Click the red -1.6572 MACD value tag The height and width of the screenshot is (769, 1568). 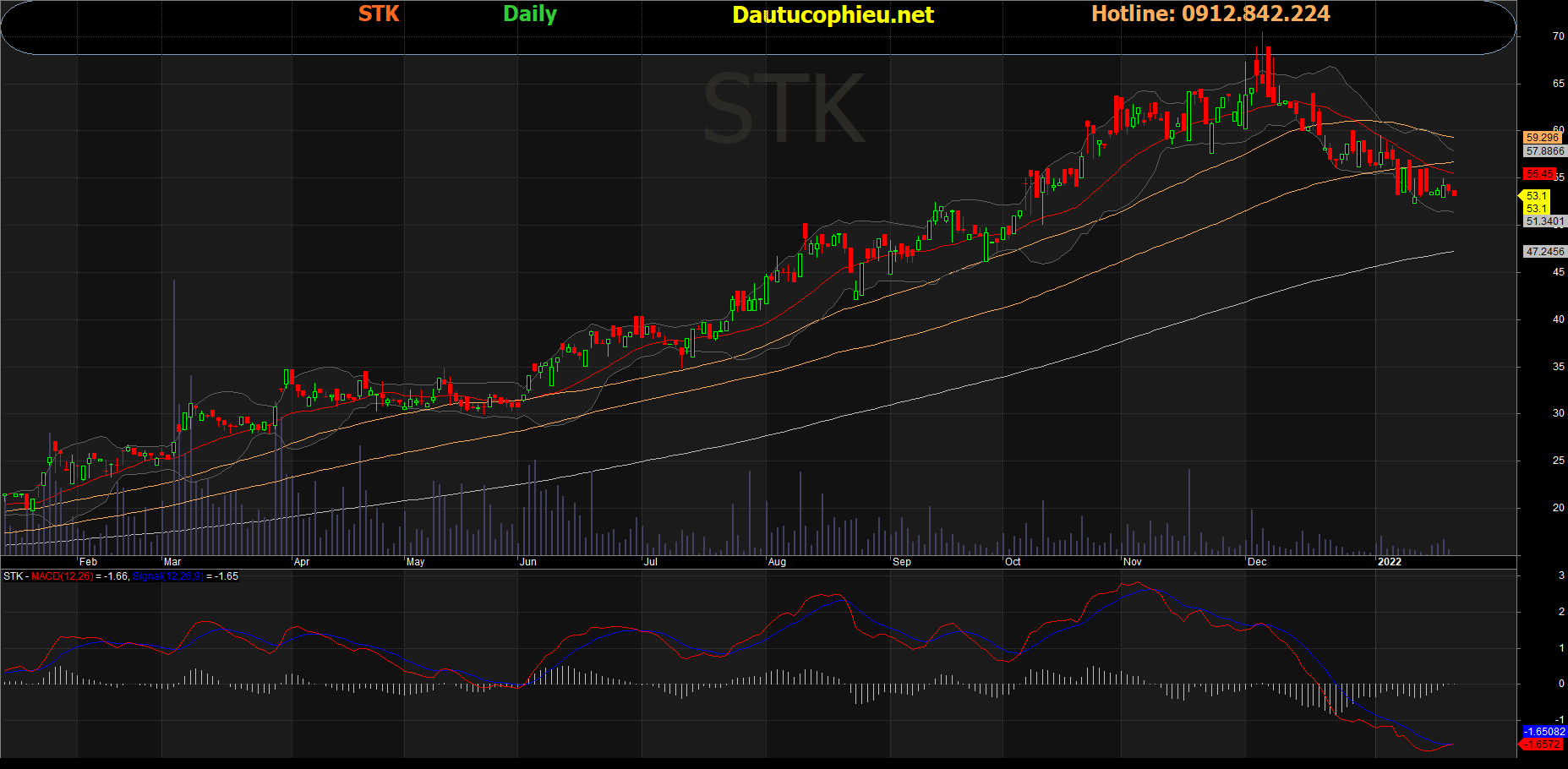[1543, 744]
